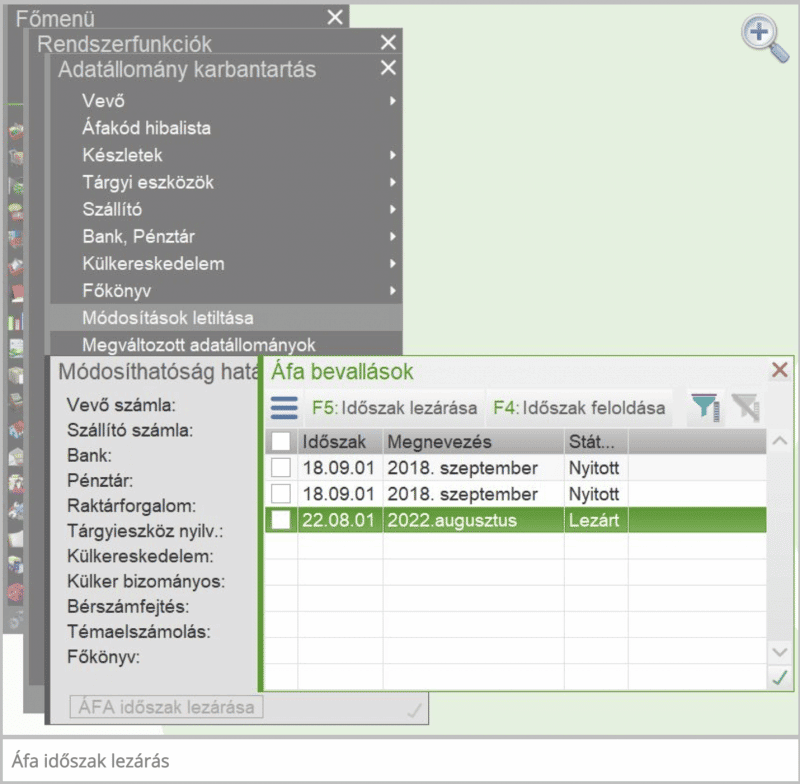The image size is (800, 784).
Task: Click the Bérszámfejtés: label
Action: pyautogui.click(x=128, y=606)
